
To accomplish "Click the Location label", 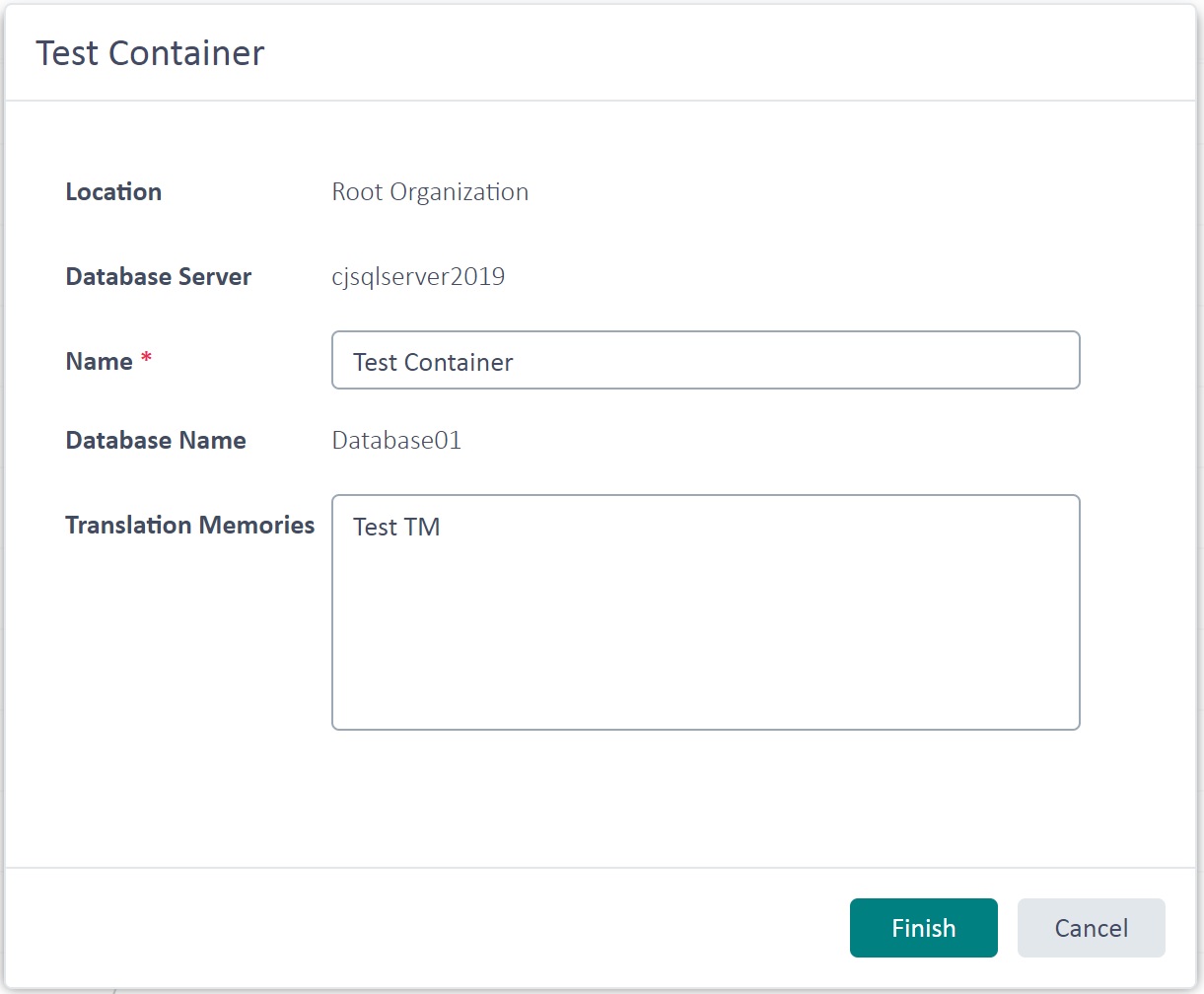I will click(113, 192).
